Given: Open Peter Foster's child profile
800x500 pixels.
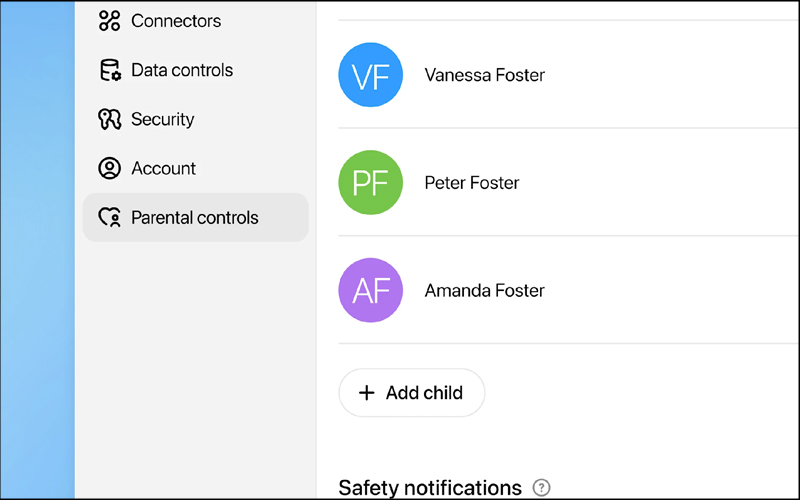Looking at the screenshot, I should pos(472,183).
